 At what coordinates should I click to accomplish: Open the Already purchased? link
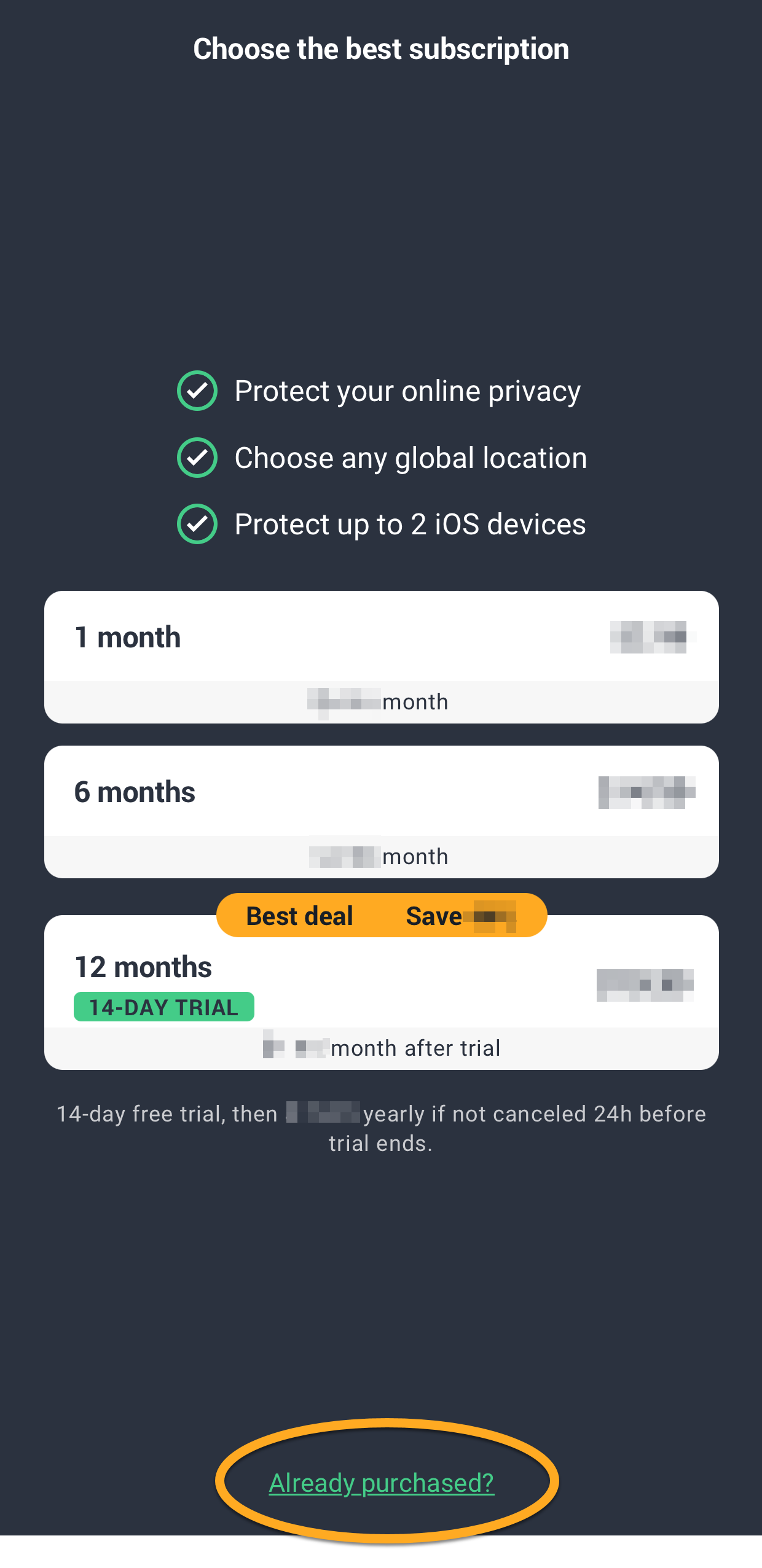coord(381,1483)
